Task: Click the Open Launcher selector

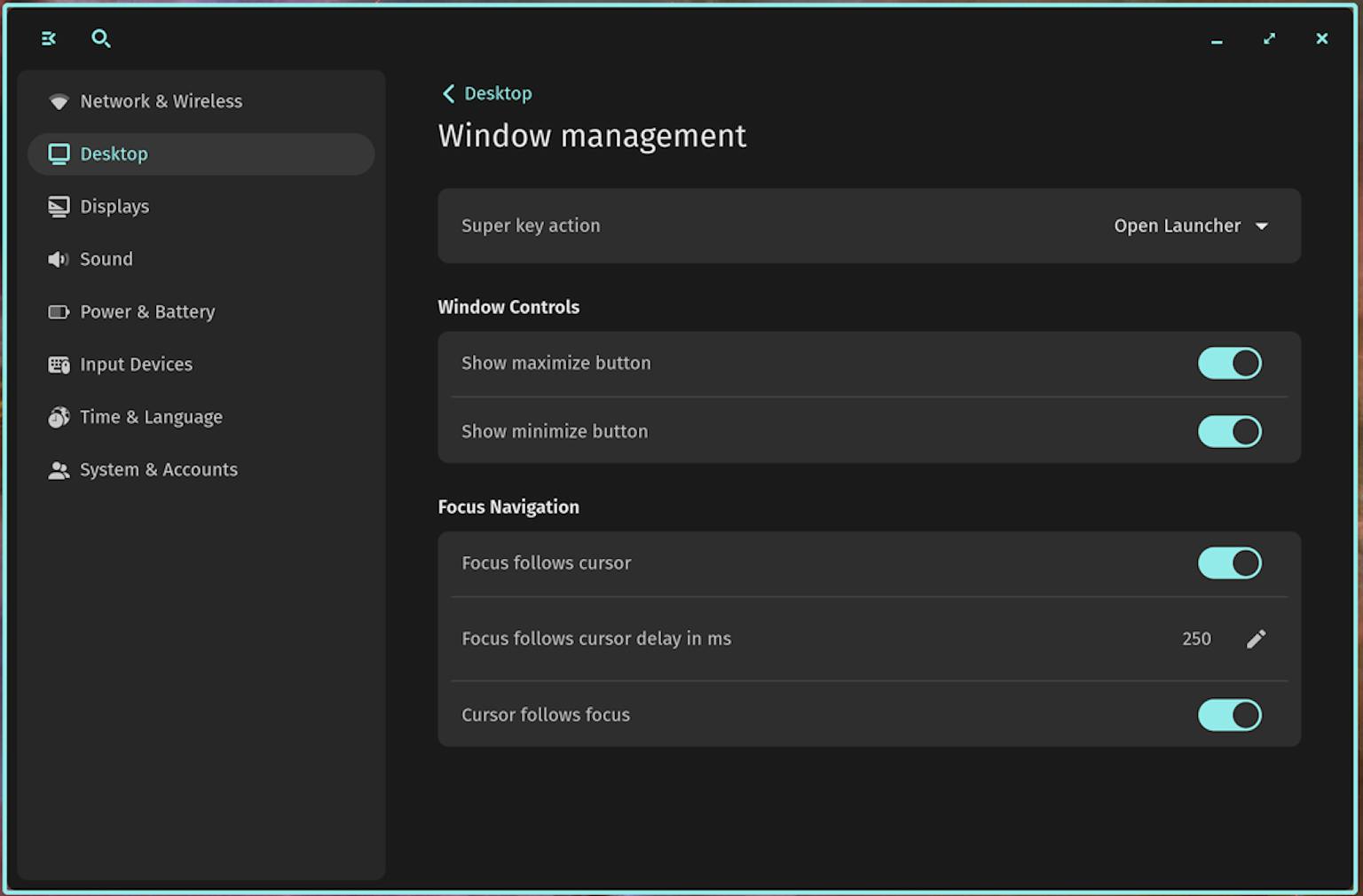Action: 1178,225
